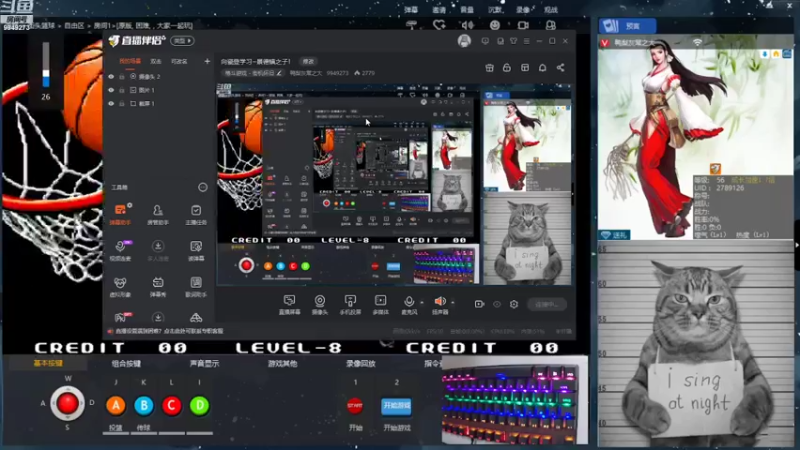This screenshot has width=800, height=450.
Task: Click the red START button
Action: coord(355,406)
